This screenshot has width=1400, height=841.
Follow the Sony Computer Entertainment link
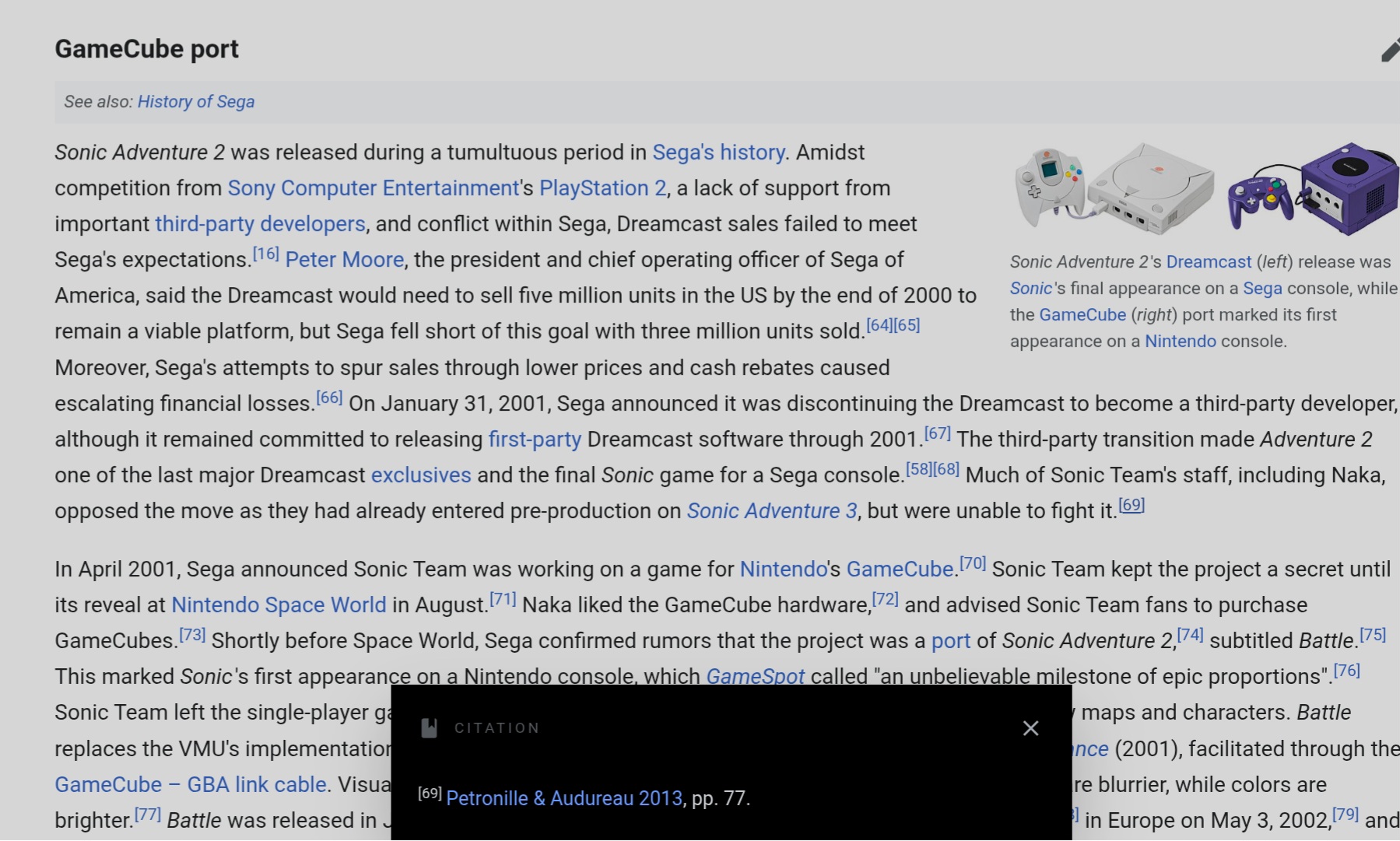[x=373, y=188]
